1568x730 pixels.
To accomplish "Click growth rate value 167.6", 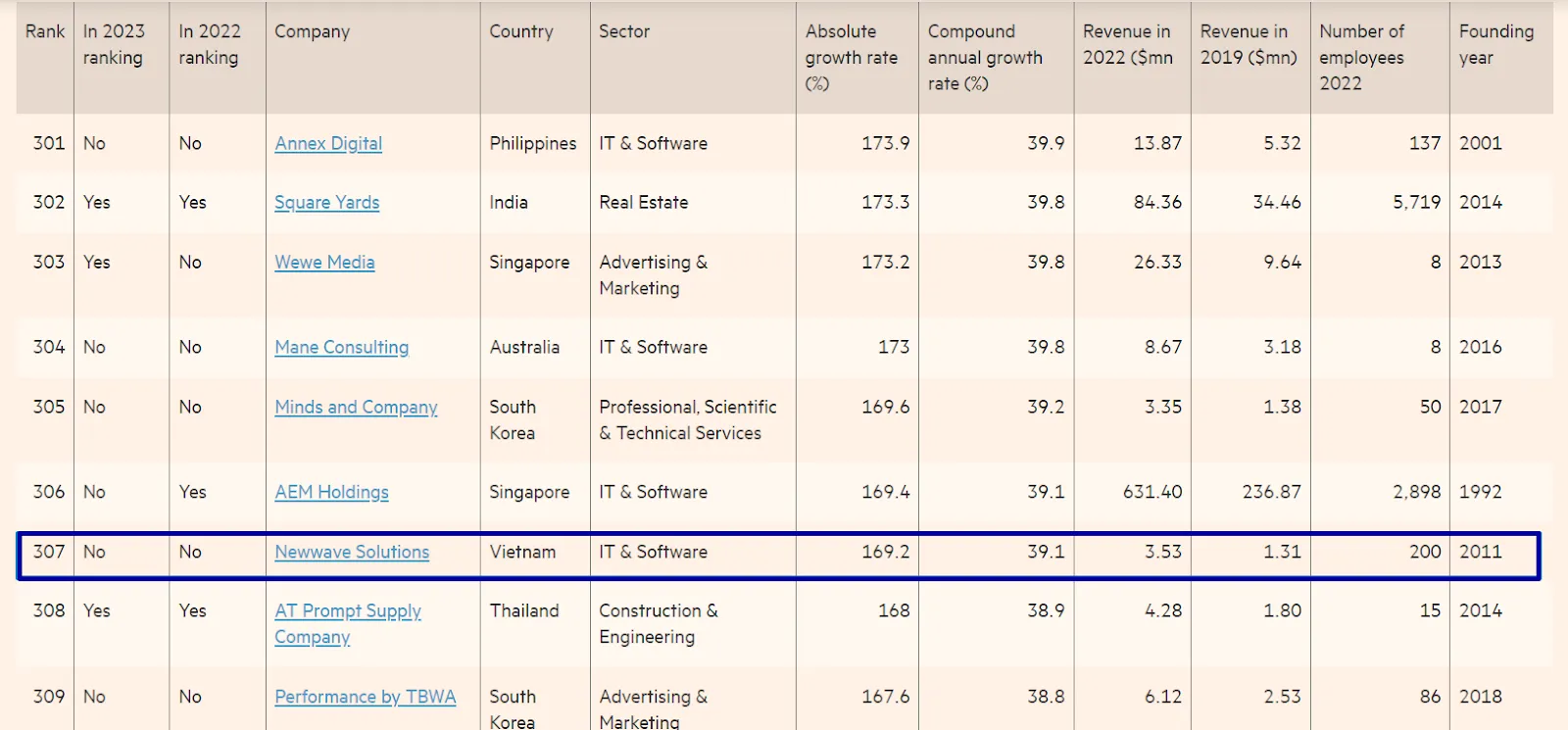I will click(886, 697).
